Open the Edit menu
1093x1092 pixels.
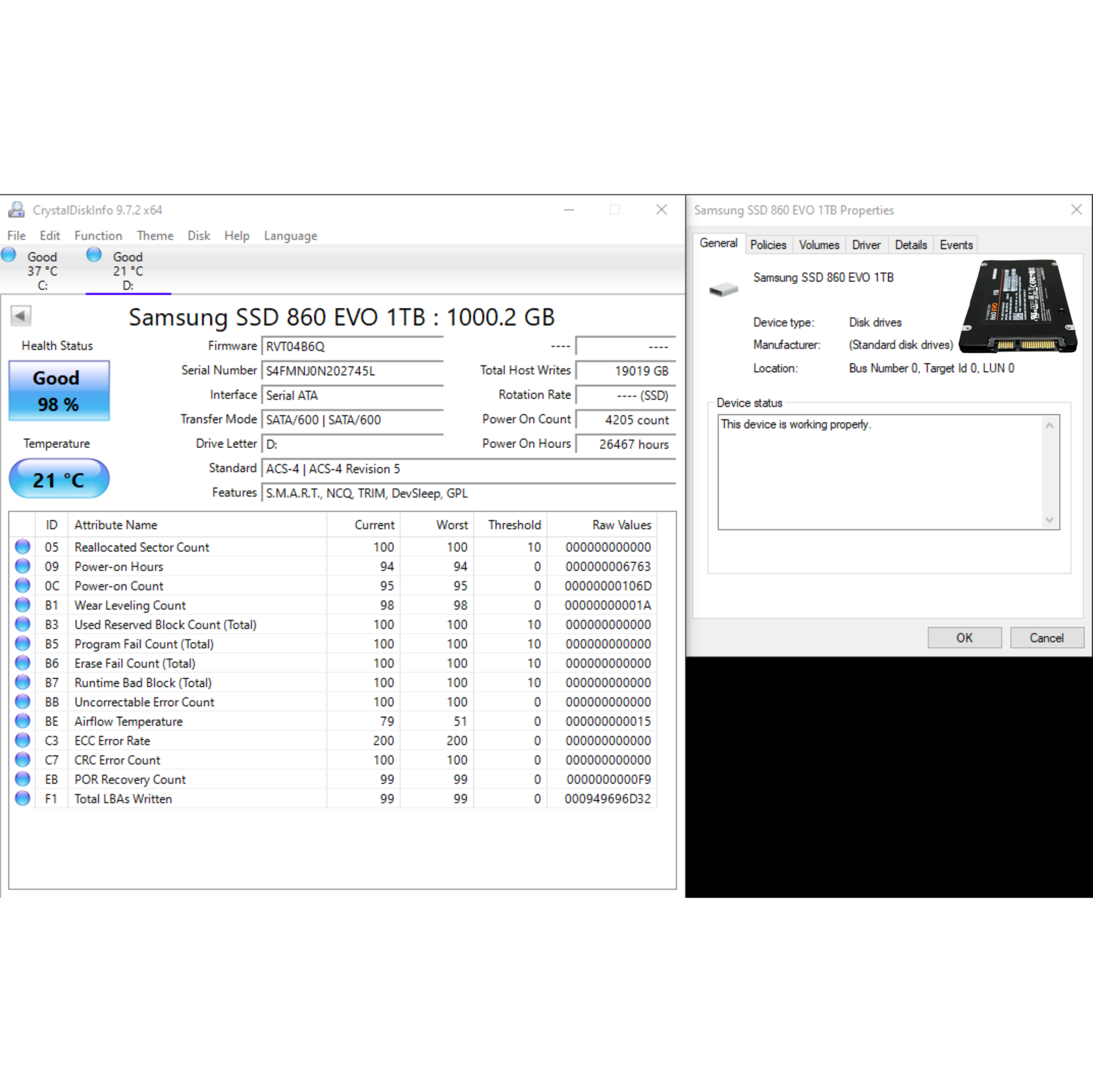tap(50, 236)
